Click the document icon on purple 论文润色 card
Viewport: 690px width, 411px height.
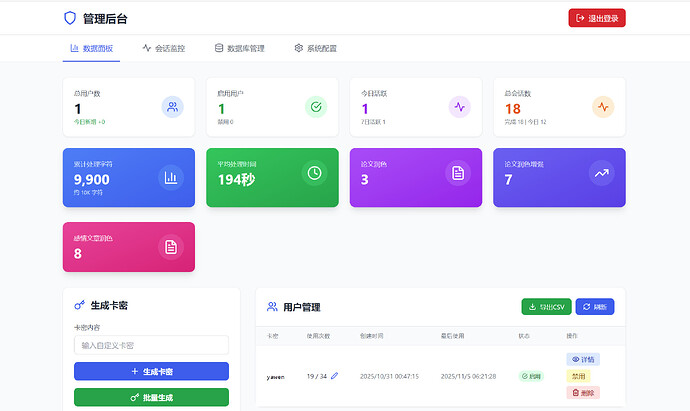tap(458, 173)
